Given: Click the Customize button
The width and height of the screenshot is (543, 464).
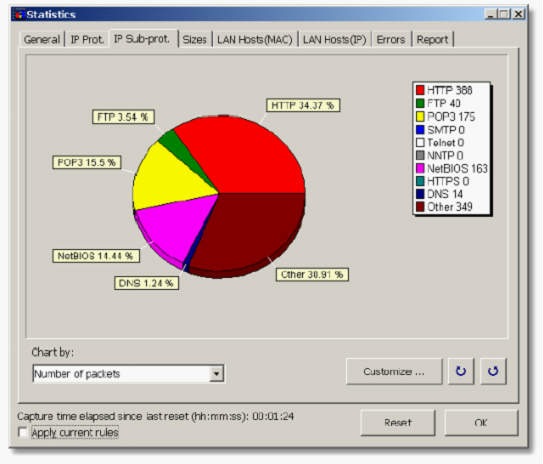Looking at the screenshot, I should coord(394,372).
